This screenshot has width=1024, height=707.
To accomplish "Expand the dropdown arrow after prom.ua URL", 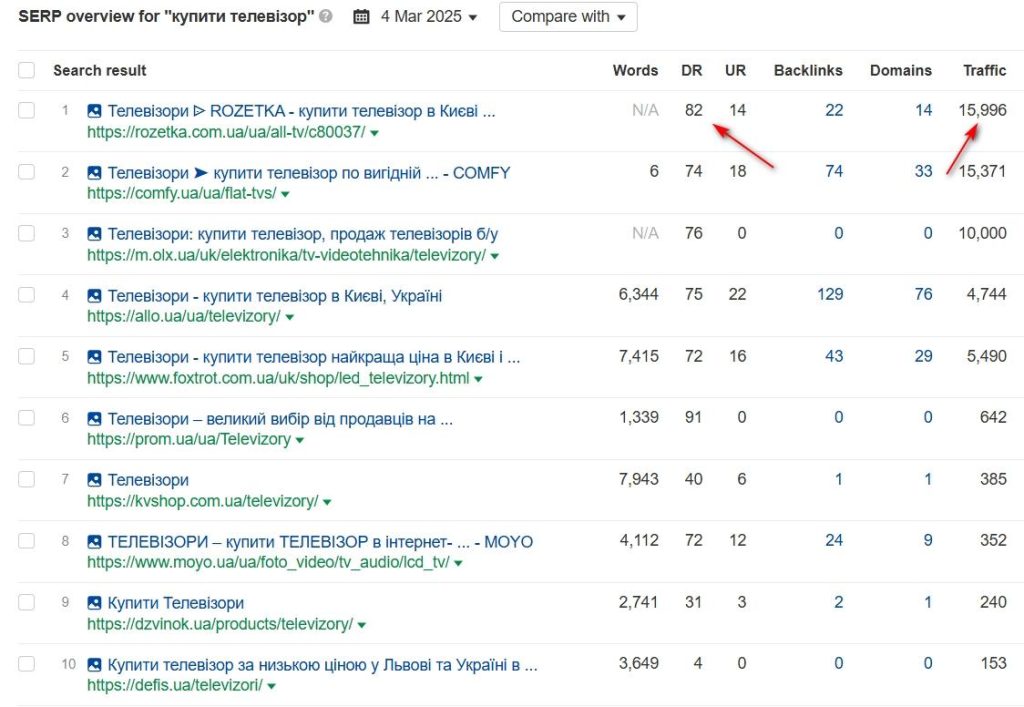I will [300, 441].
